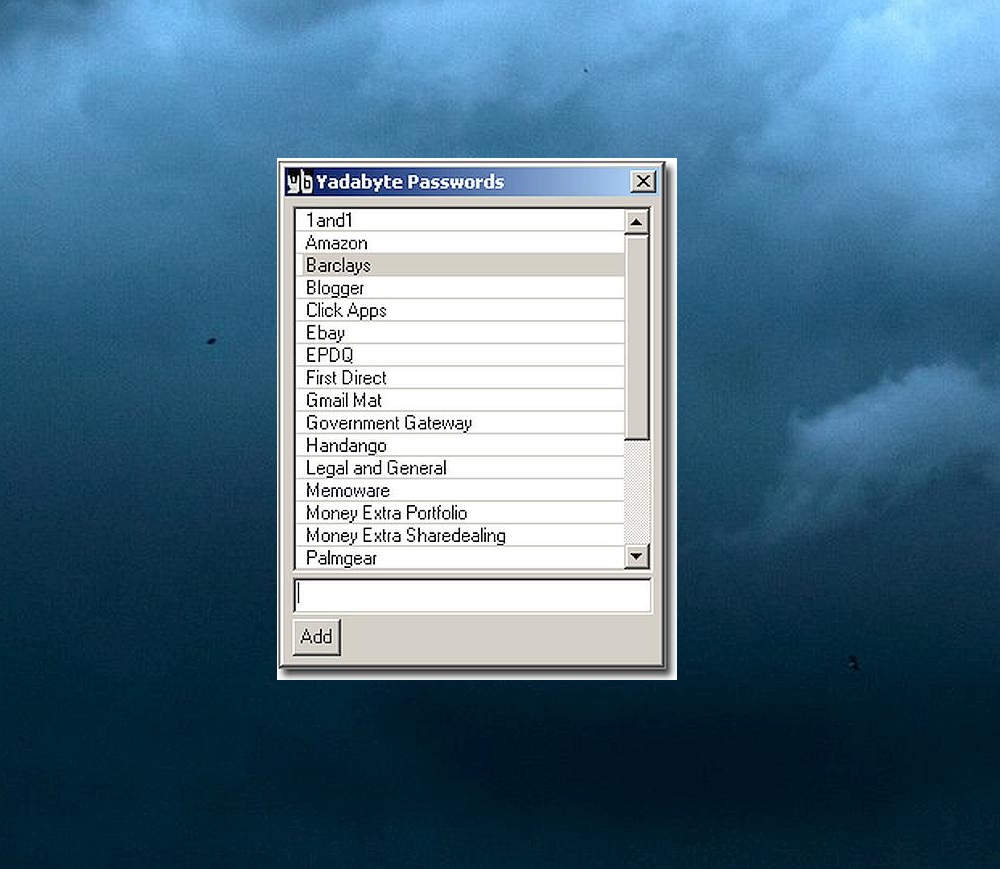Focus the new entry text field
The width and height of the screenshot is (1000, 869).
tap(473, 595)
